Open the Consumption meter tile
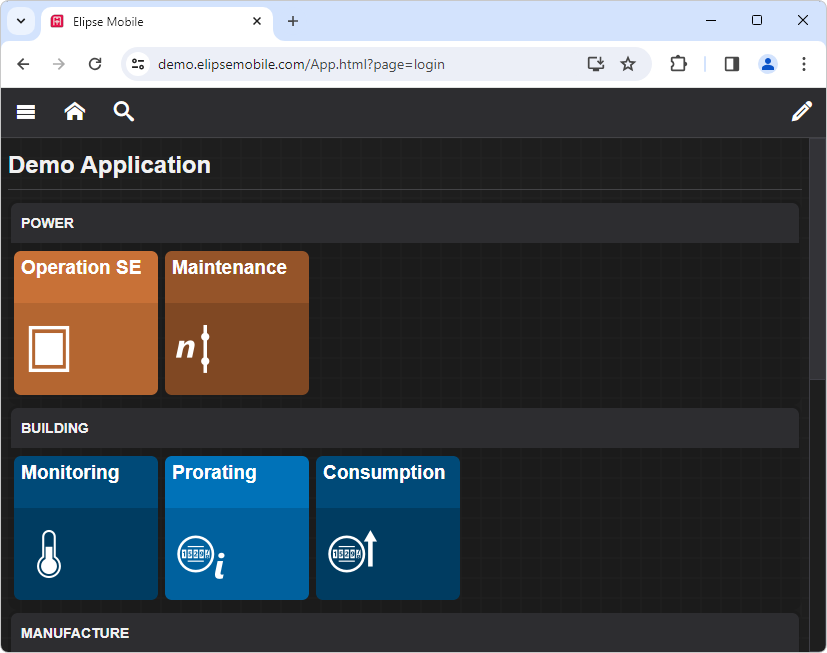This screenshot has height=653, width=827. 388,528
